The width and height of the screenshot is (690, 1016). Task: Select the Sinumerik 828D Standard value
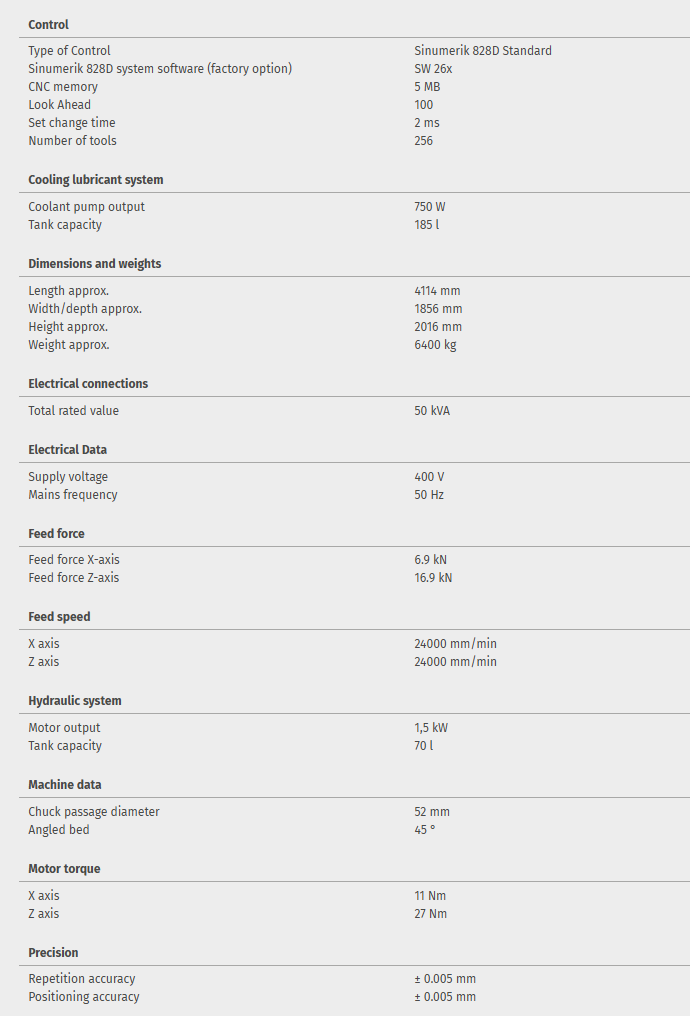pos(483,51)
